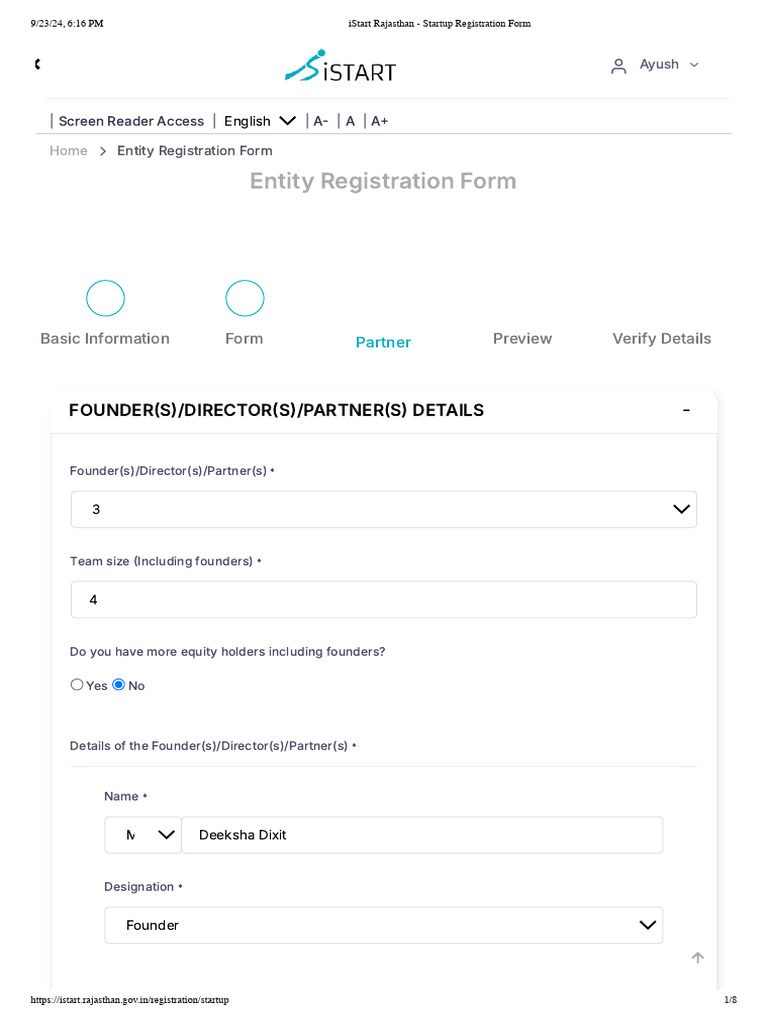
Task: Open the Founder(s)/Director(s)/Partner(s) count dropdown
Action: pos(383,509)
